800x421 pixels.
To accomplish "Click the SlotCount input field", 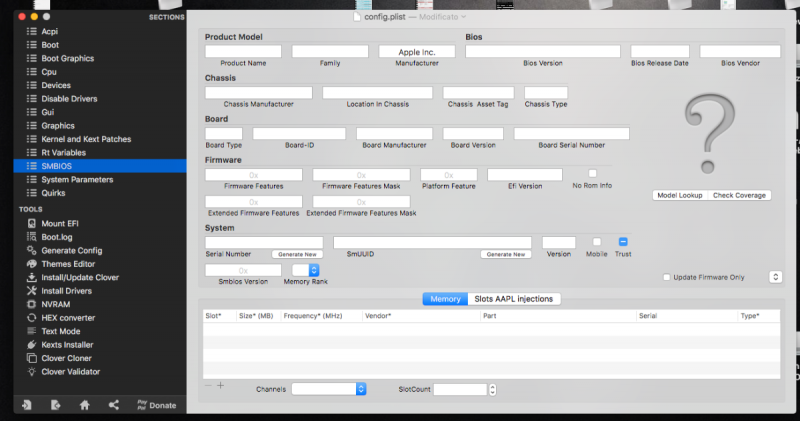I will [460, 389].
